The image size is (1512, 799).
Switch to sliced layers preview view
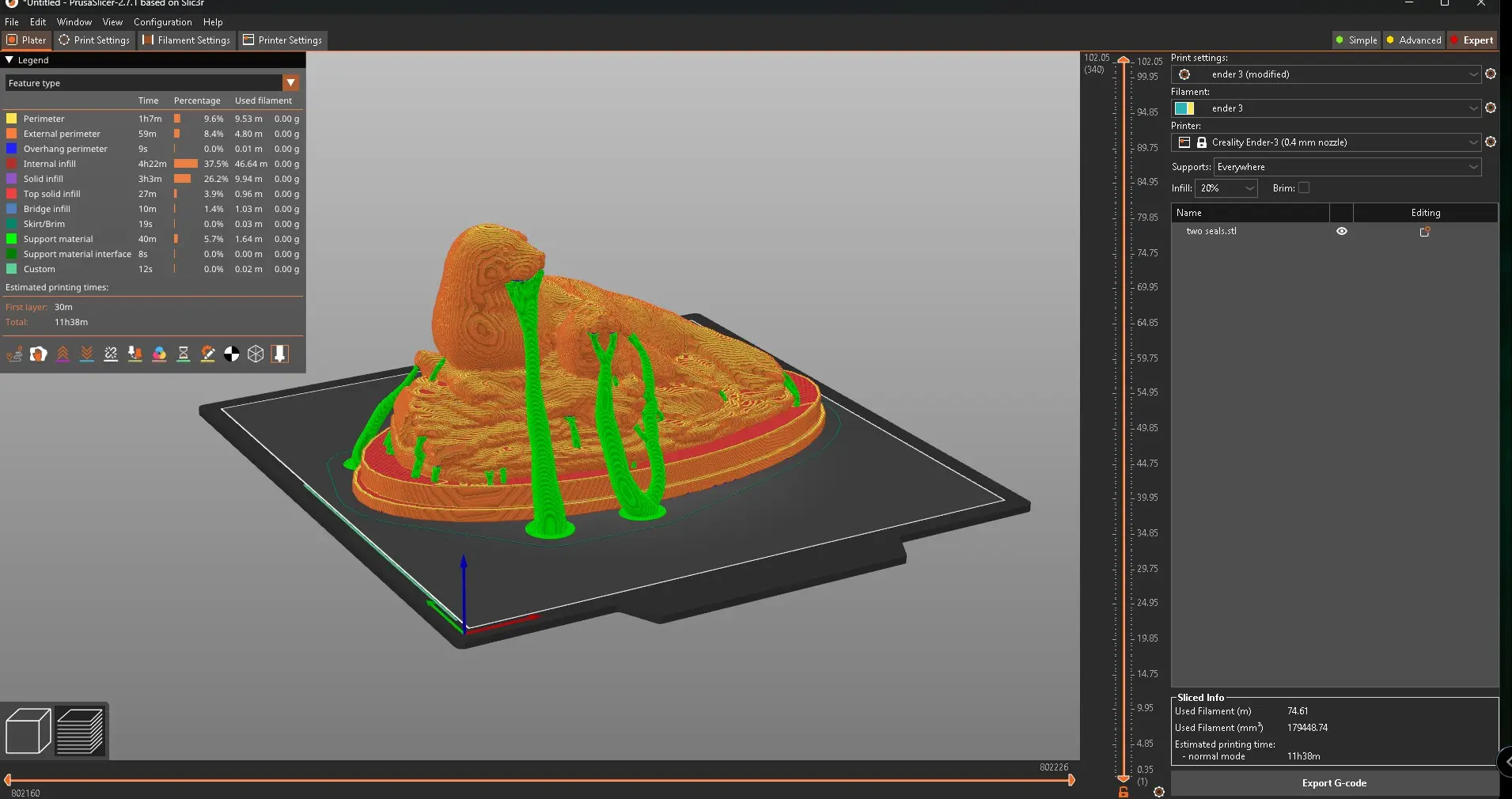click(x=80, y=730)
